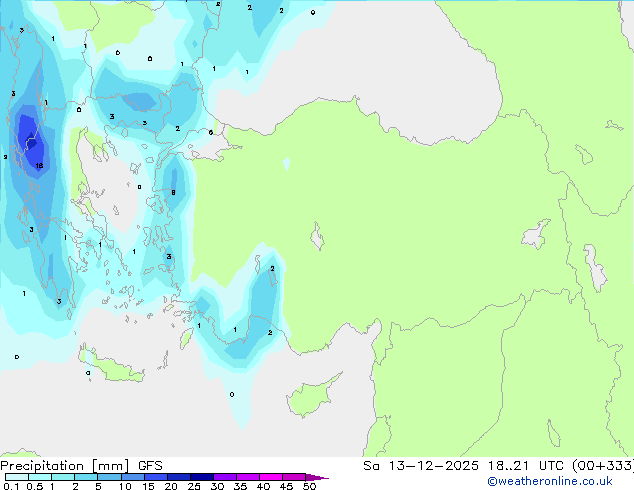This screenshot has width=634, height=490.
Task: Click the legend label '25'
Action: coord(194,486)
